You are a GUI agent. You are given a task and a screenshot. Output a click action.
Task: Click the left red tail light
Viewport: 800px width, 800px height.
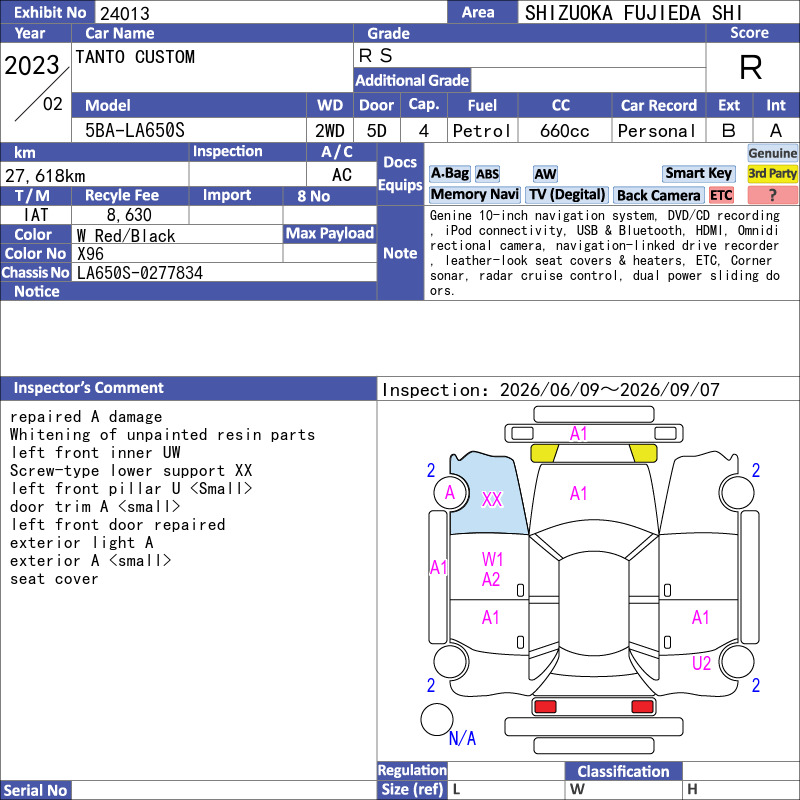544,707
